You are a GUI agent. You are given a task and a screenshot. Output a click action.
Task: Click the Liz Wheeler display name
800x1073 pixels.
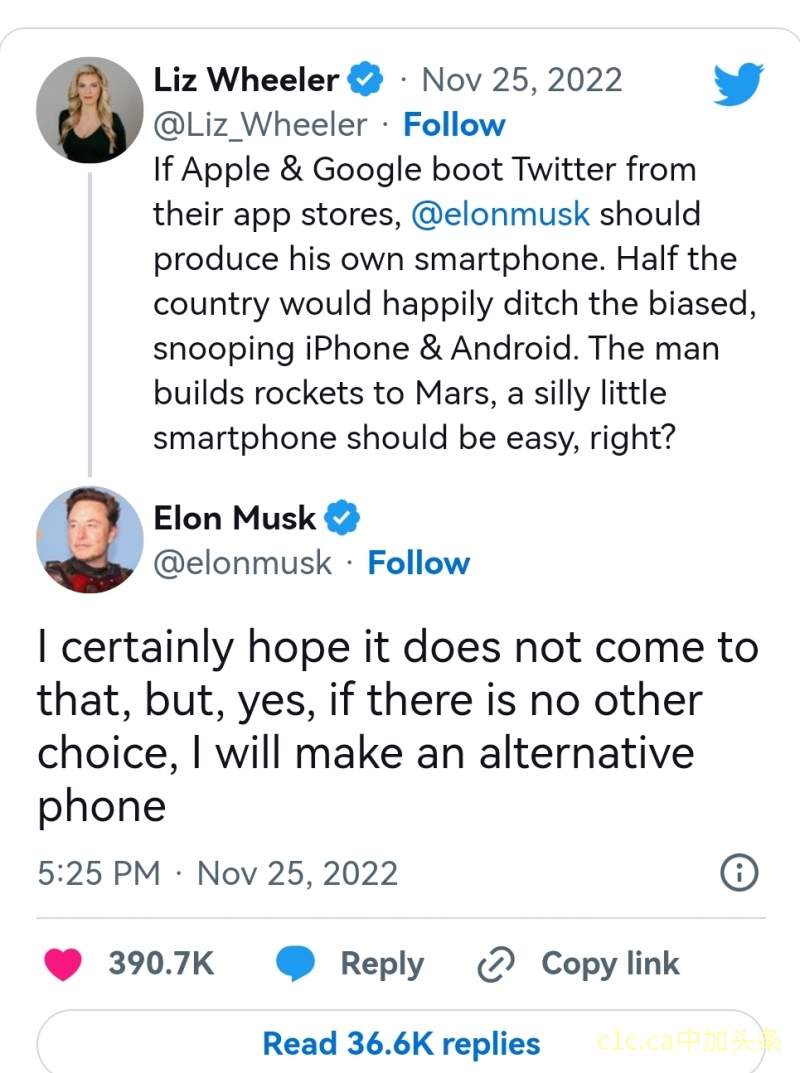pyautogui.click(x=246, y=80)
